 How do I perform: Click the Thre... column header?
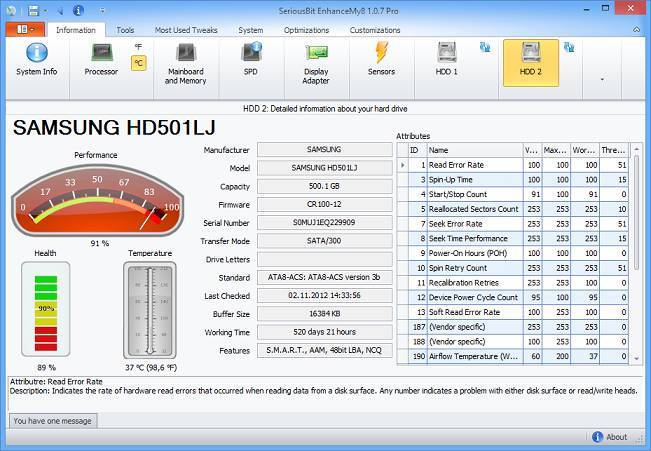pyautogui.click(x=614, y=150)
